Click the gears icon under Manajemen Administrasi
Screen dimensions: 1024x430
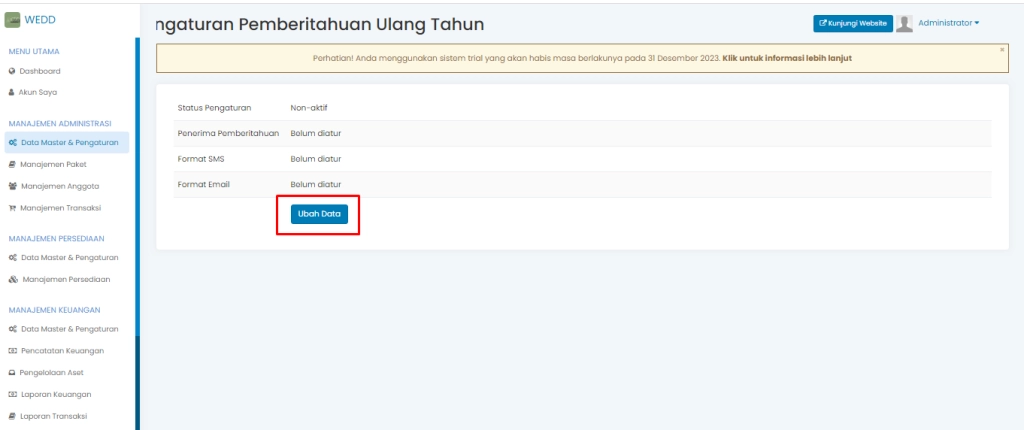tap(12, 143)
